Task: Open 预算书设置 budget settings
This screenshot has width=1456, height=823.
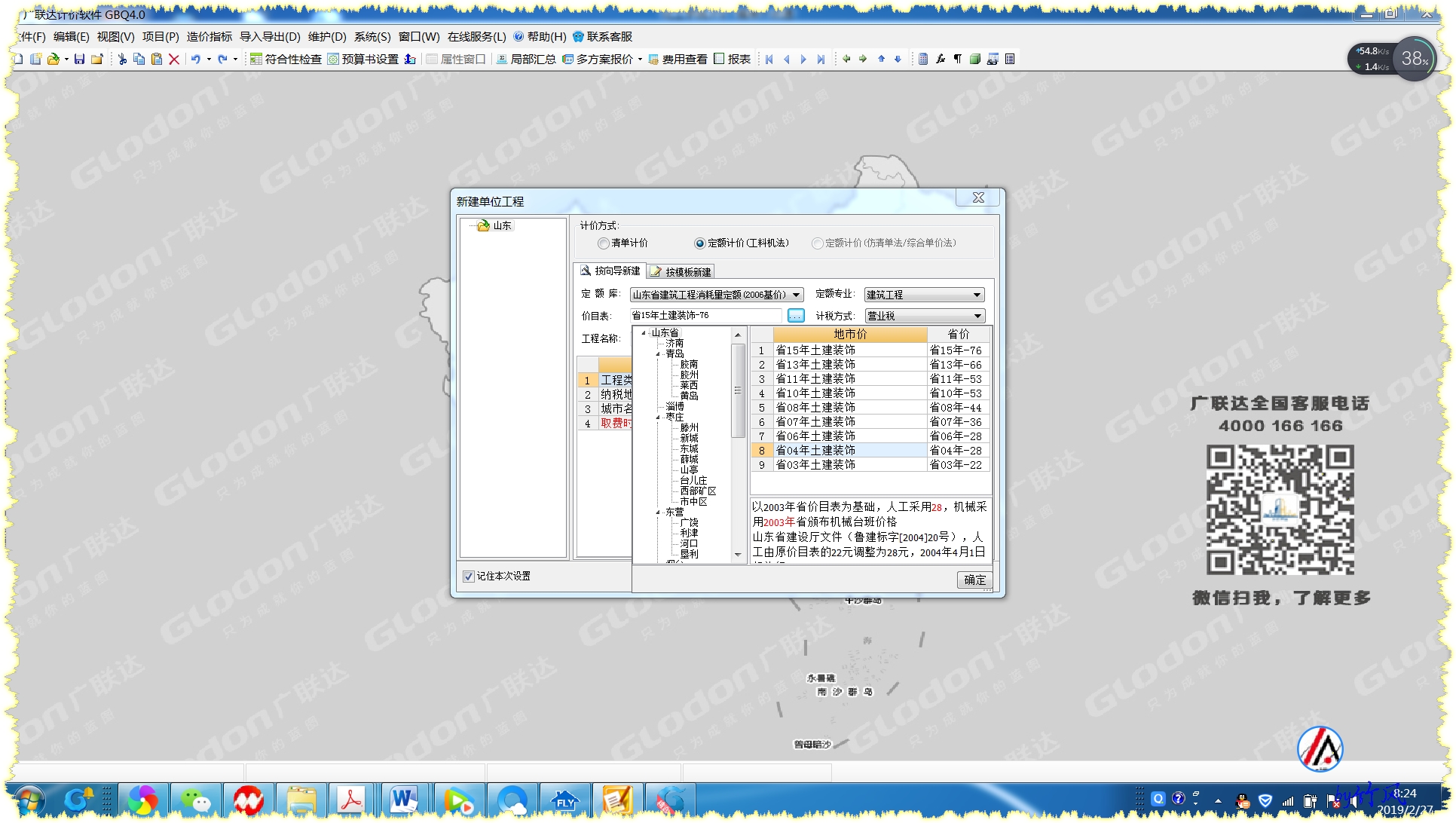Action: tap(362, 59)
